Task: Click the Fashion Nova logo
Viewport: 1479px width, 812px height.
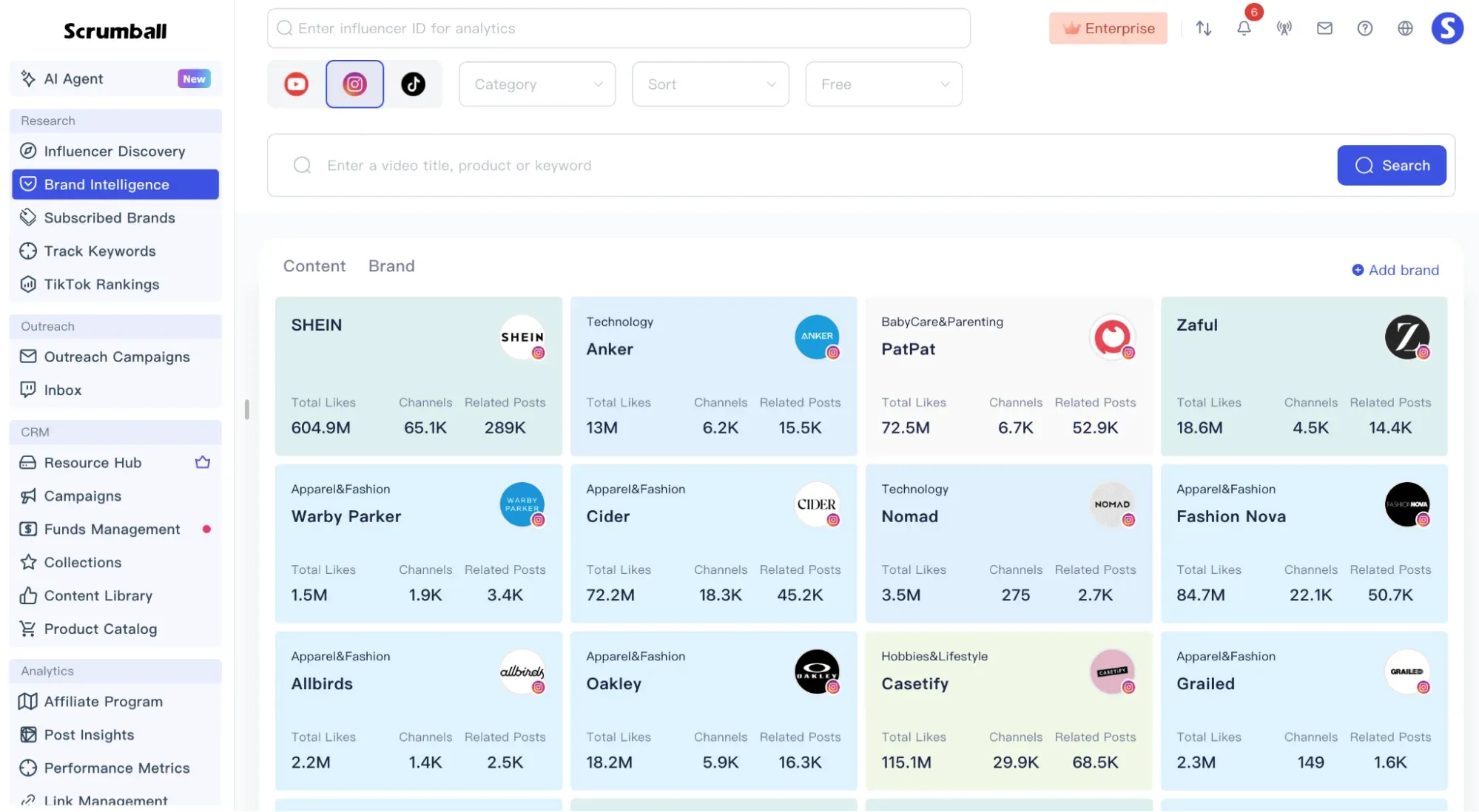Action: 1407,504
